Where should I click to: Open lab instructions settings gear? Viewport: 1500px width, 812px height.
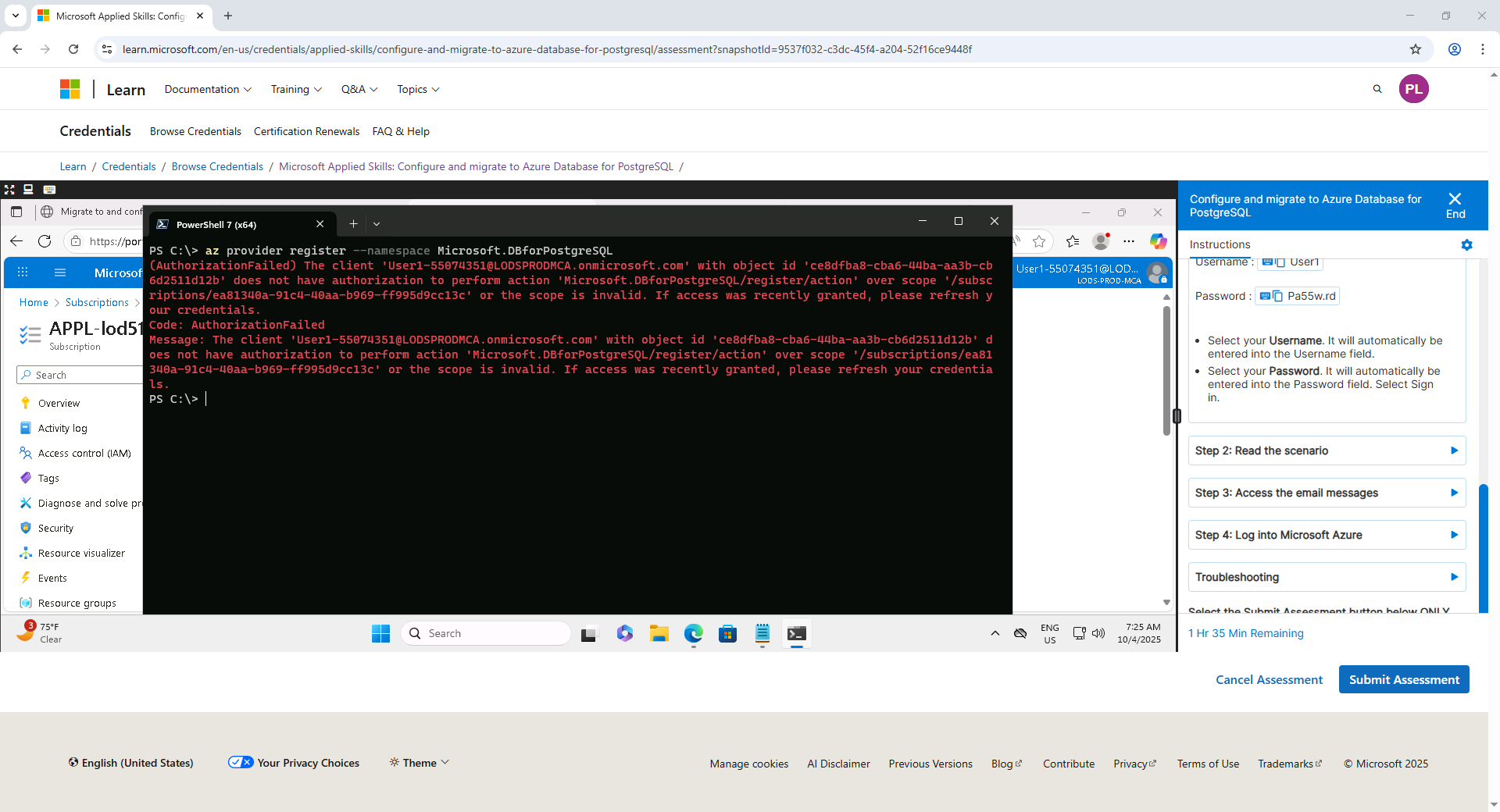point(1466,245)
